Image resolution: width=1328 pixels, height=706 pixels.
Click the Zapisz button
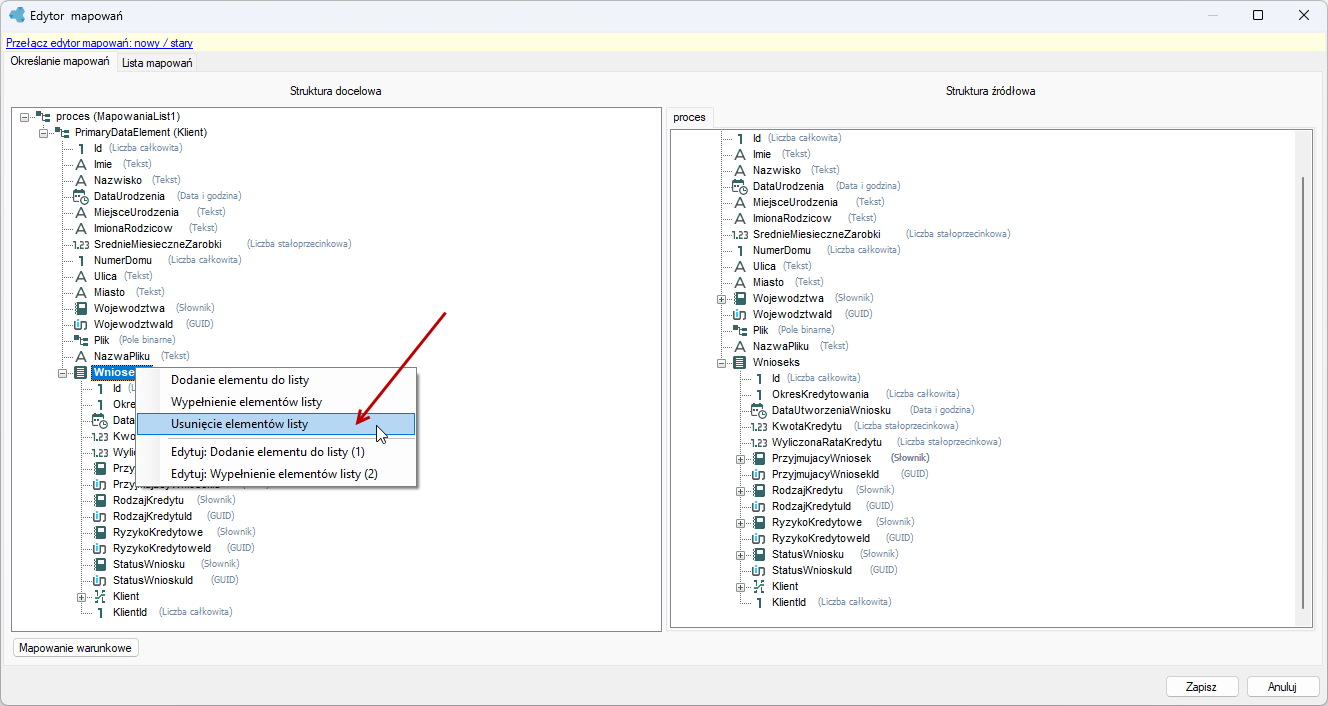pos(1202,687)
